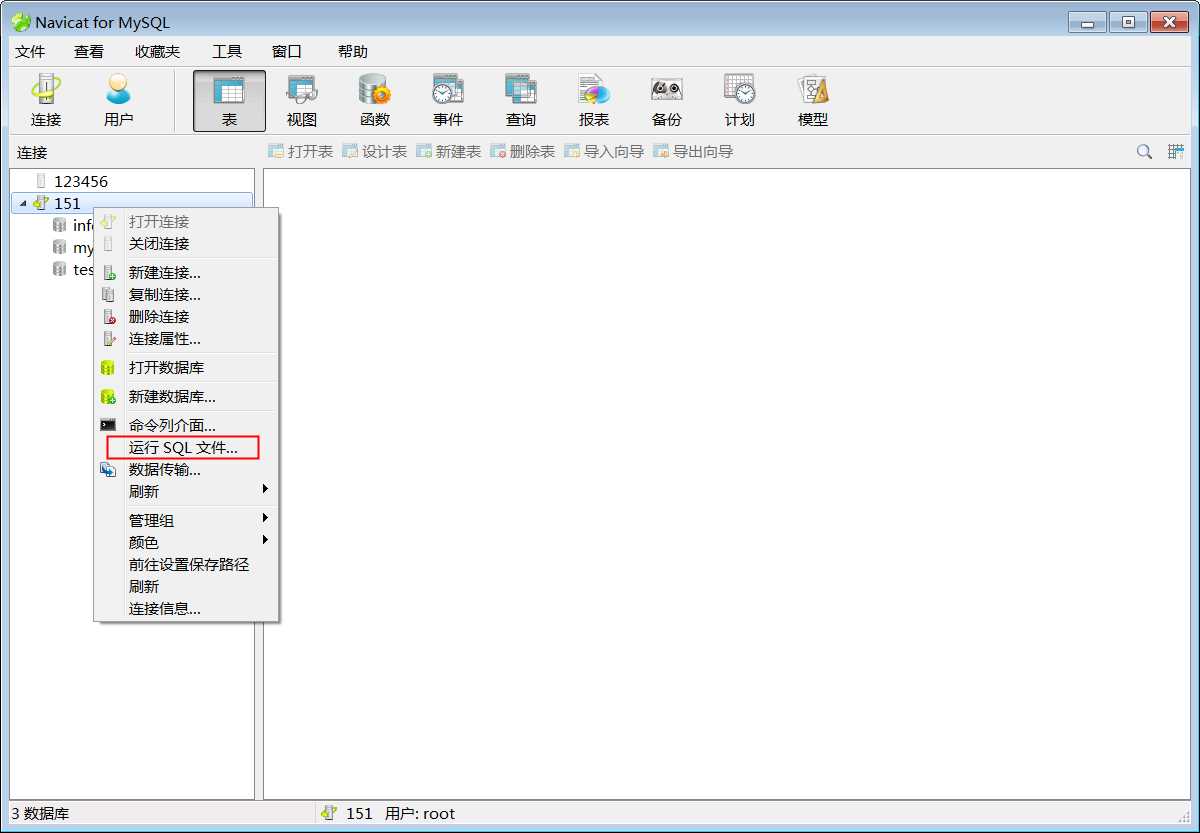
Task: Click the 连接 panel header label
Action: (32, 153)
